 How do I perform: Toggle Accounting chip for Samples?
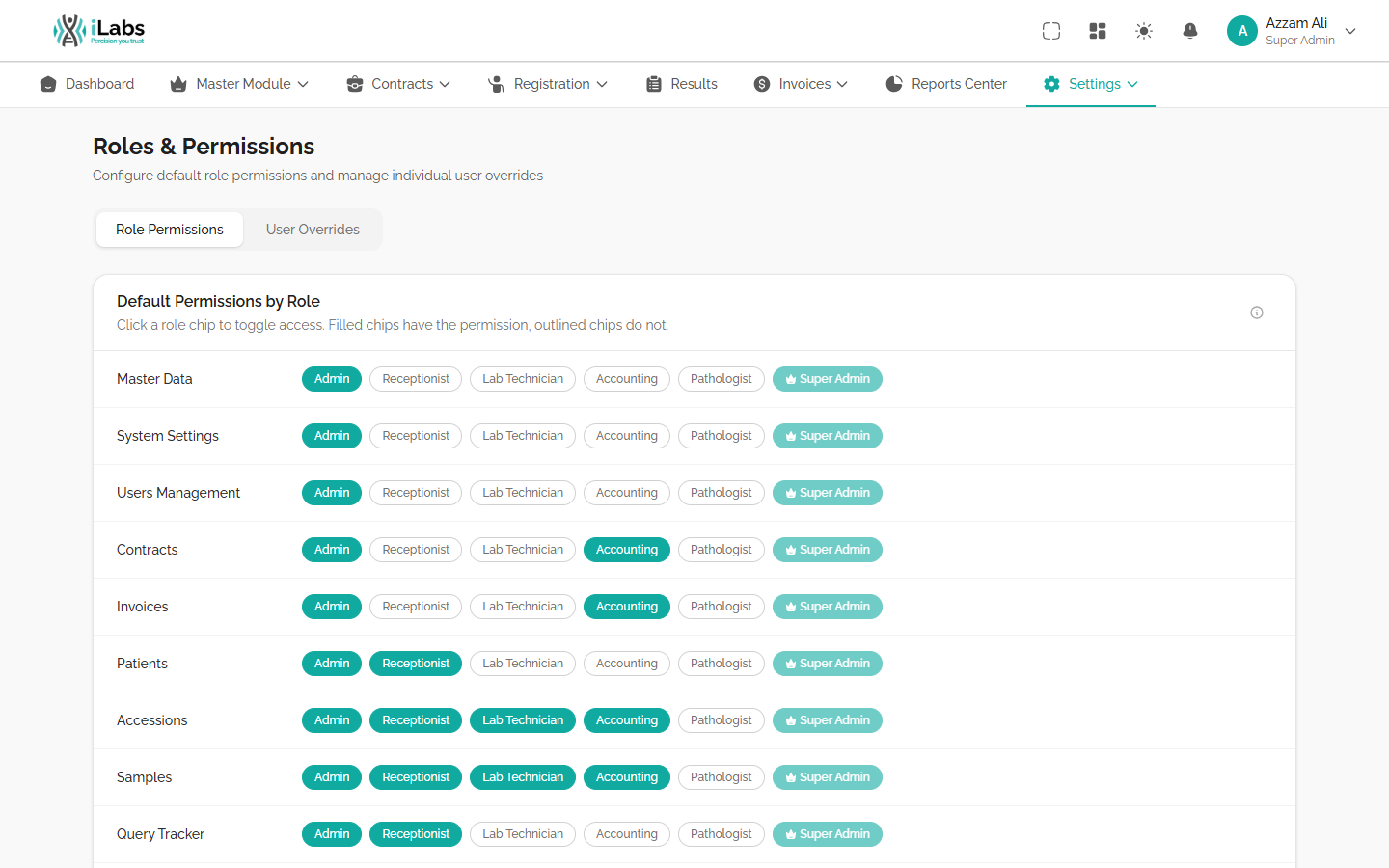[x=627, y=777]
